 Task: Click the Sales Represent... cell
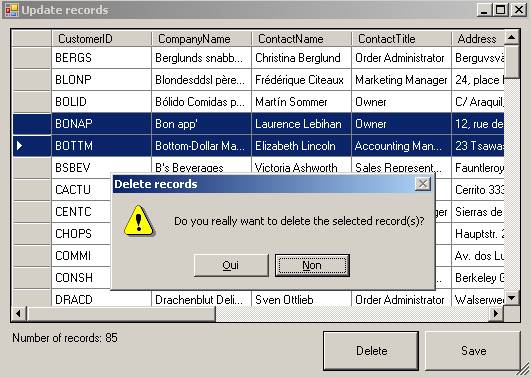[x=401, y=165]
